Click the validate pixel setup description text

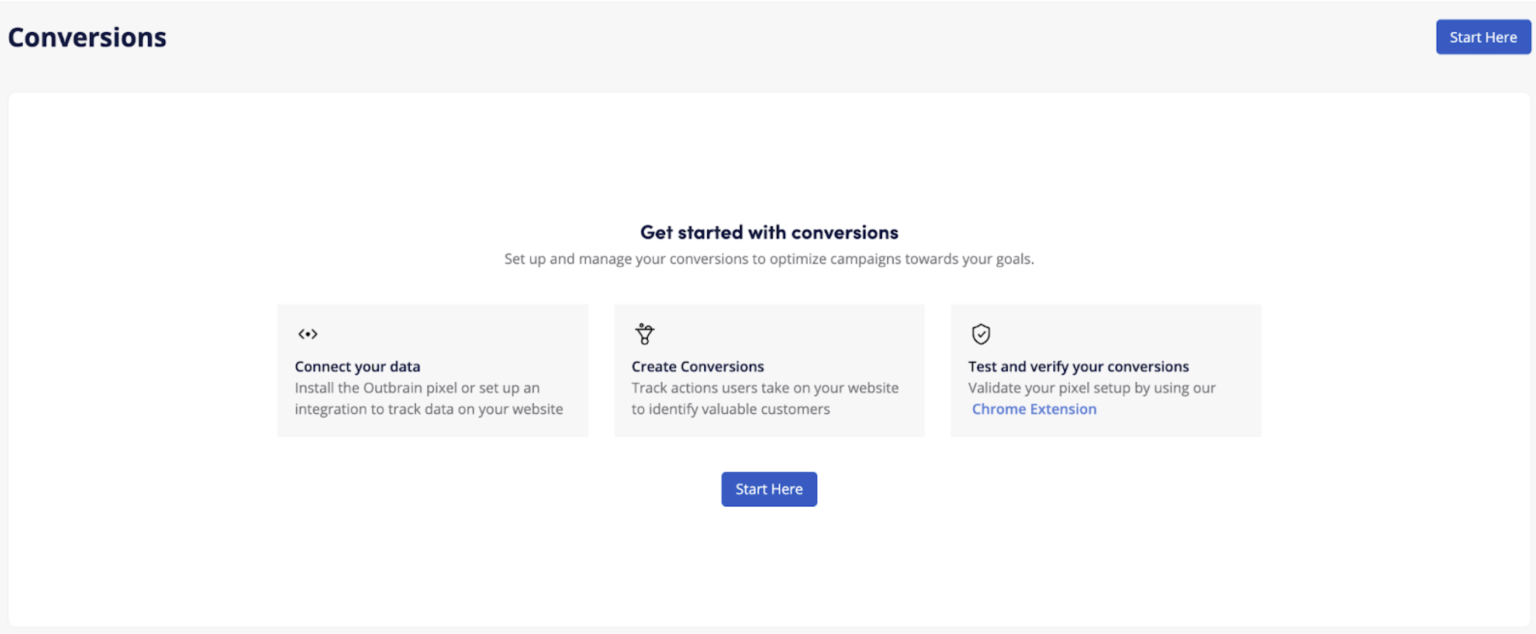(x=1092, y=389)
